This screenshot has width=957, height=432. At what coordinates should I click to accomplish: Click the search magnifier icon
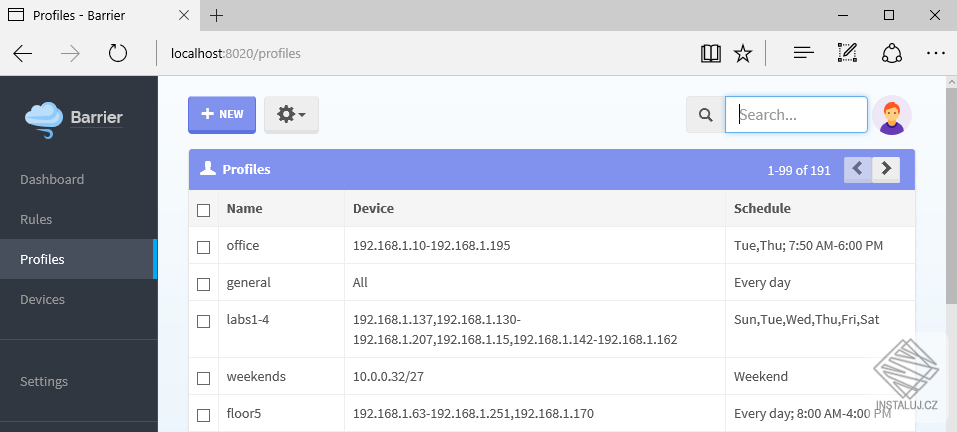(705, 115)
